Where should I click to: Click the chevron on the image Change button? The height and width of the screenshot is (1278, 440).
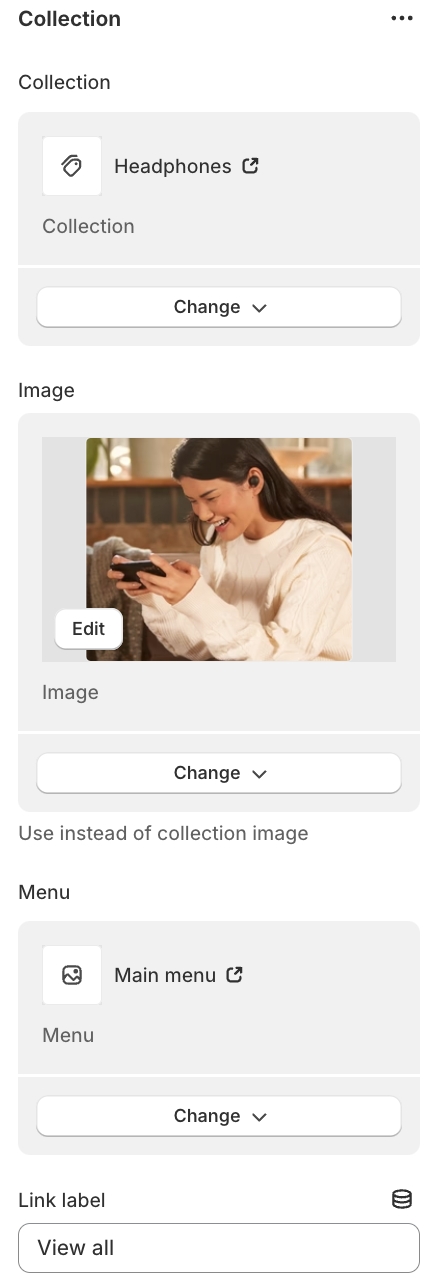pos(260,774)
